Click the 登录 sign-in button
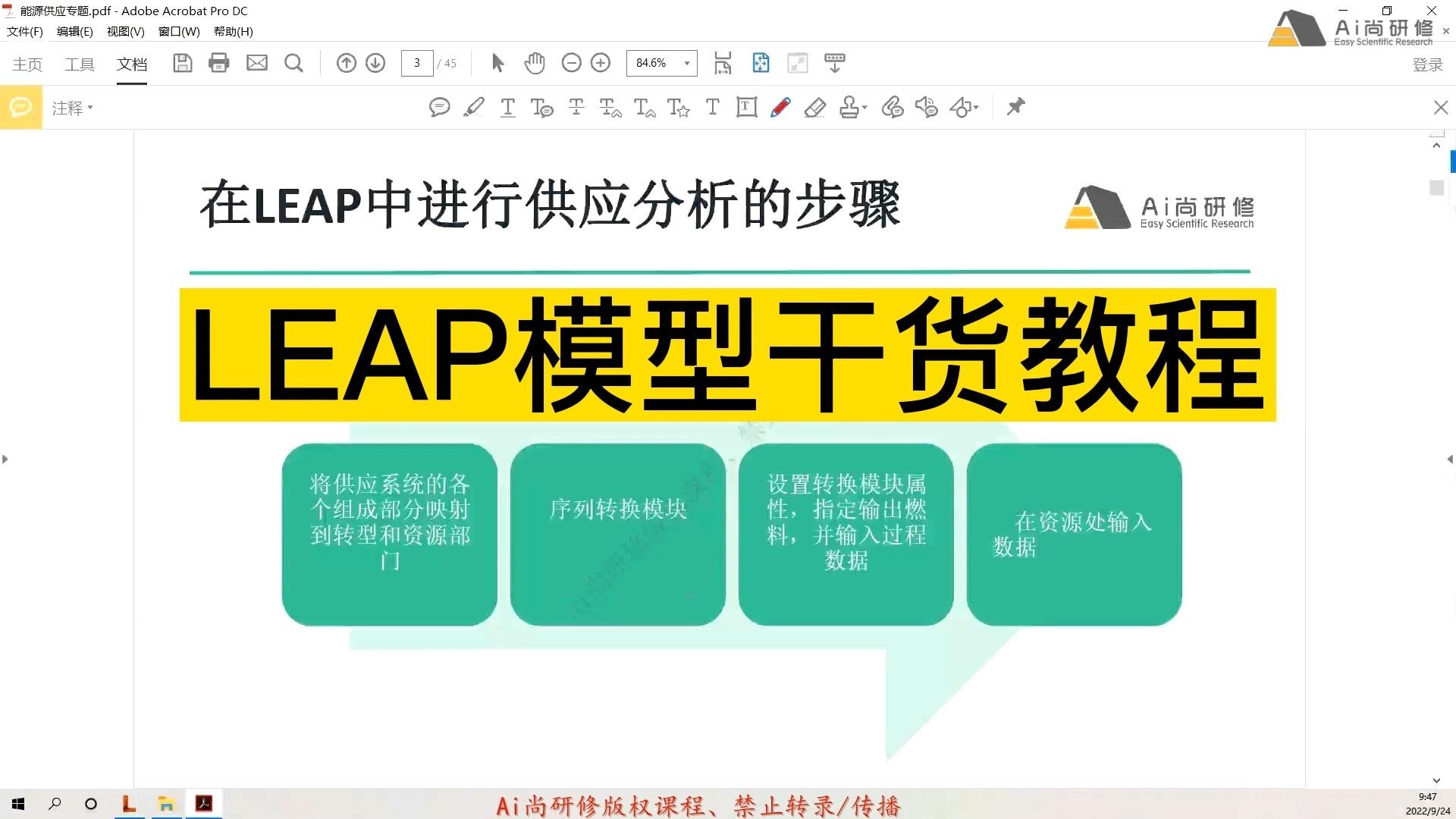 tap(1428, 64)
